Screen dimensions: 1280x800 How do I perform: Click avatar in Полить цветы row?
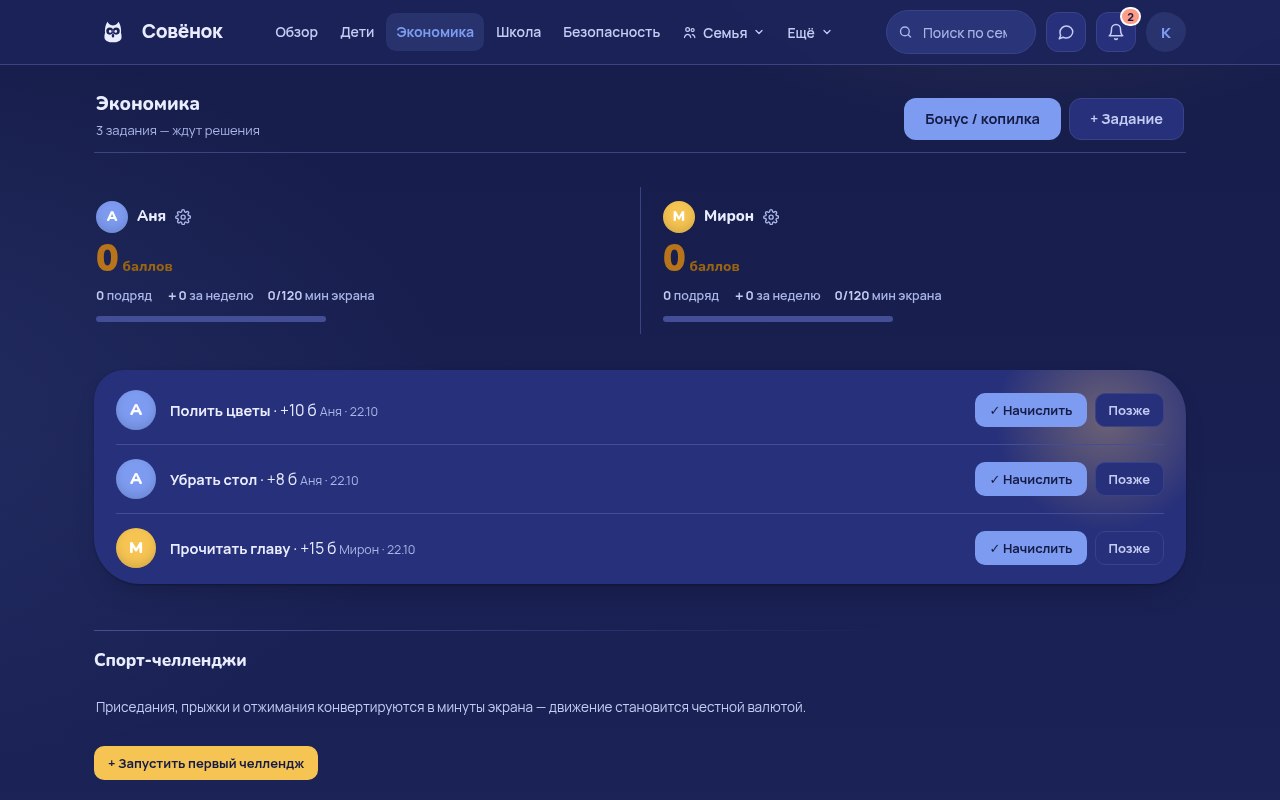(136, 410)
